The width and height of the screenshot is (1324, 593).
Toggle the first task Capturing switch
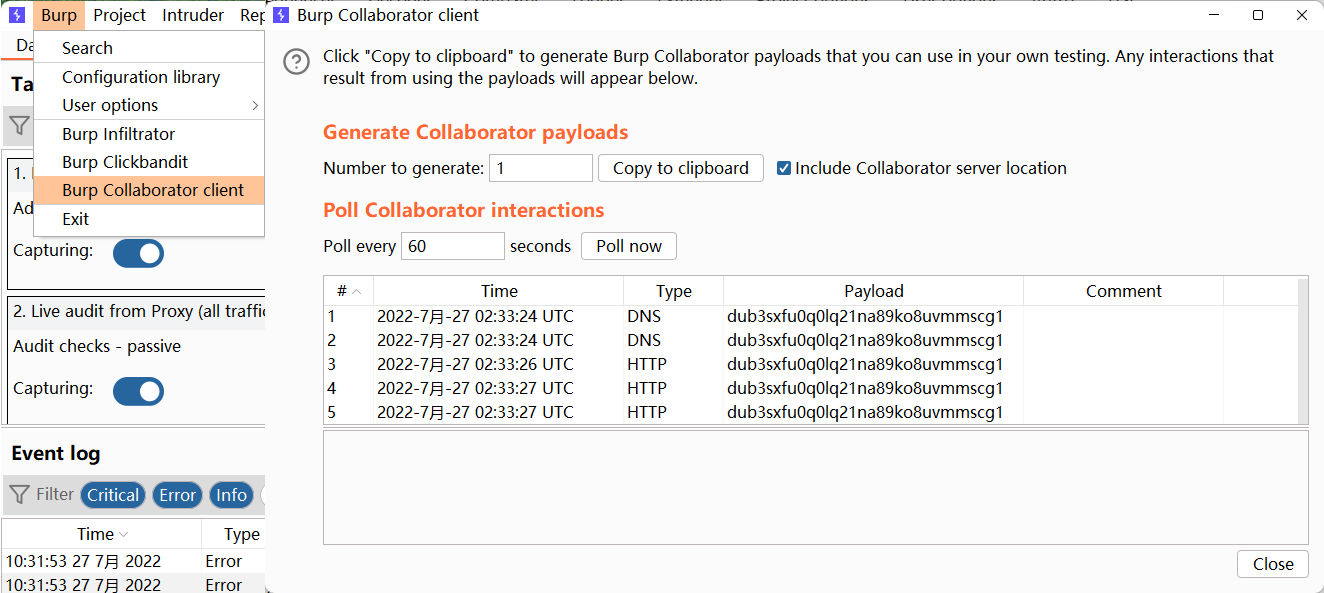click(x=138, y=253)
